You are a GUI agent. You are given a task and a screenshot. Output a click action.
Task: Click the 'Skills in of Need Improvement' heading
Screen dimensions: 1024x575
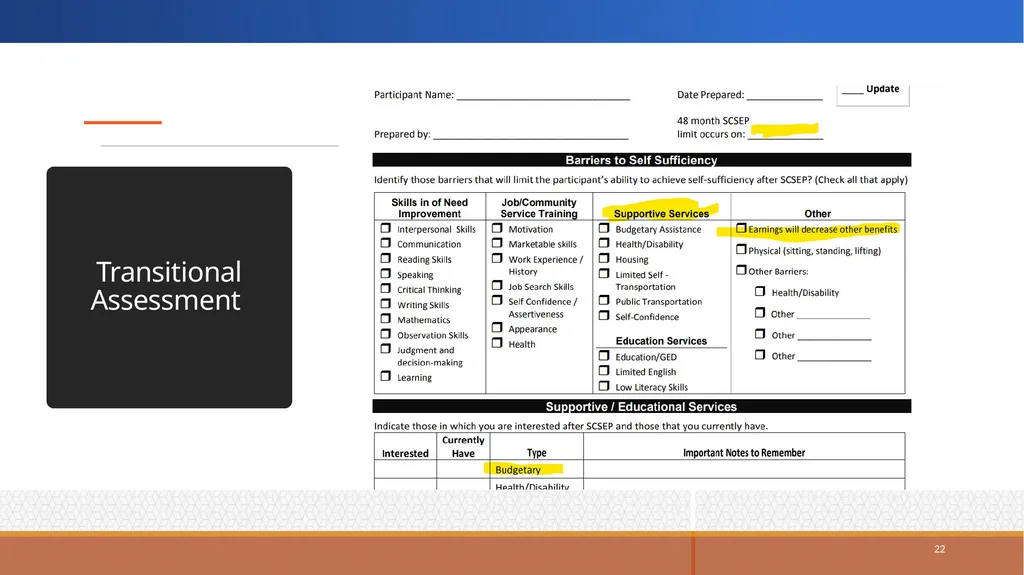coord(430,208)
